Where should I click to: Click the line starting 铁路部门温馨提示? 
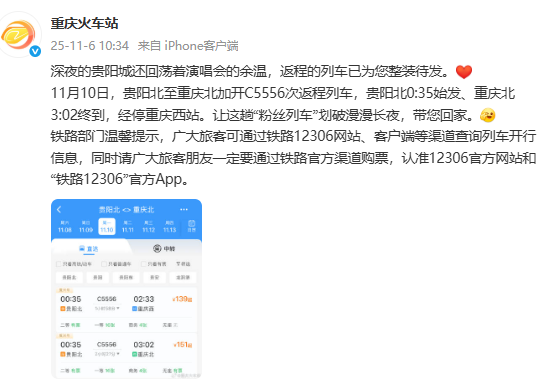tap(293, 136)
